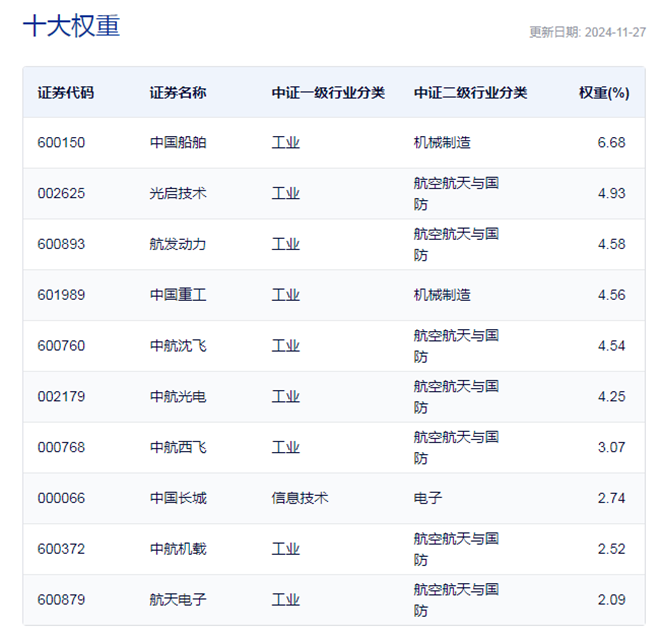660x633 pixels.
Task: Click the 更新日期: 2024-11-27 label
Action: [587, 32]
